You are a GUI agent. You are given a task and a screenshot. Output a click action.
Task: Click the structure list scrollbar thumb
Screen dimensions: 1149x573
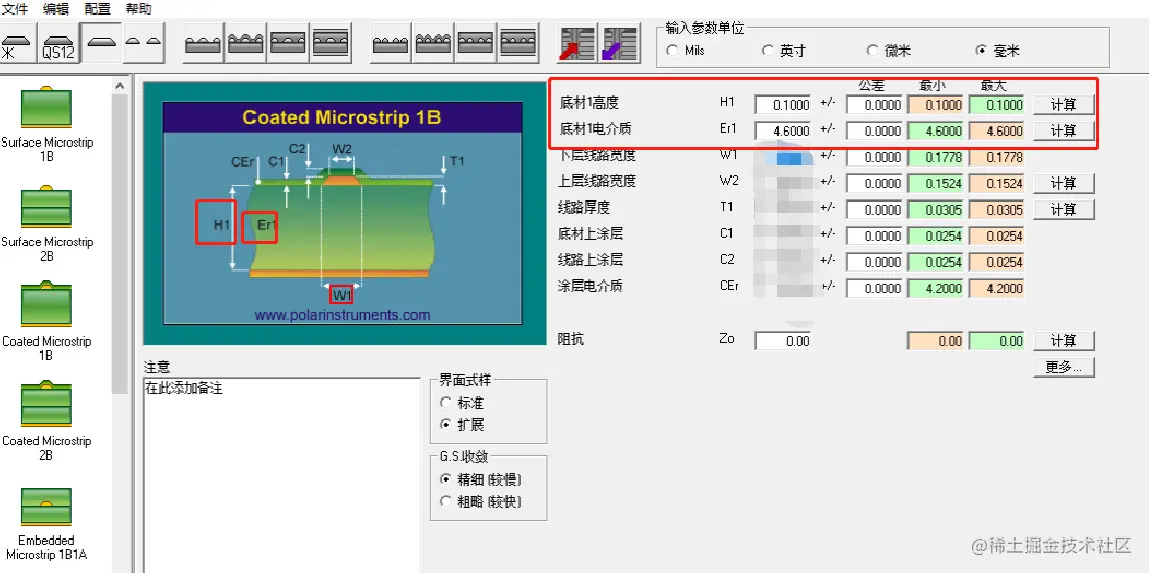pos(120,242)
